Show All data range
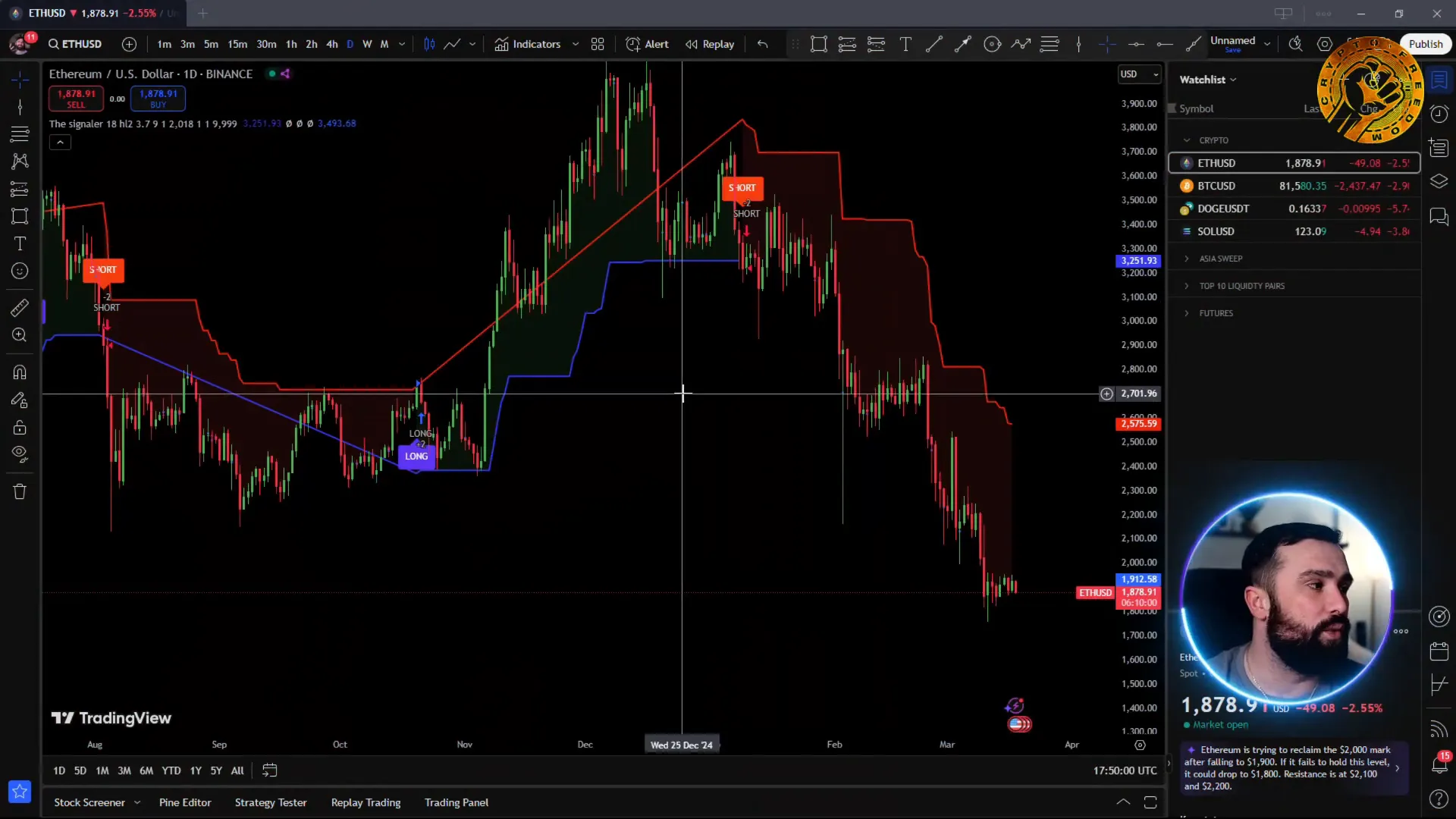This screenshot has height=819, width=1456. tap(237, 770)
